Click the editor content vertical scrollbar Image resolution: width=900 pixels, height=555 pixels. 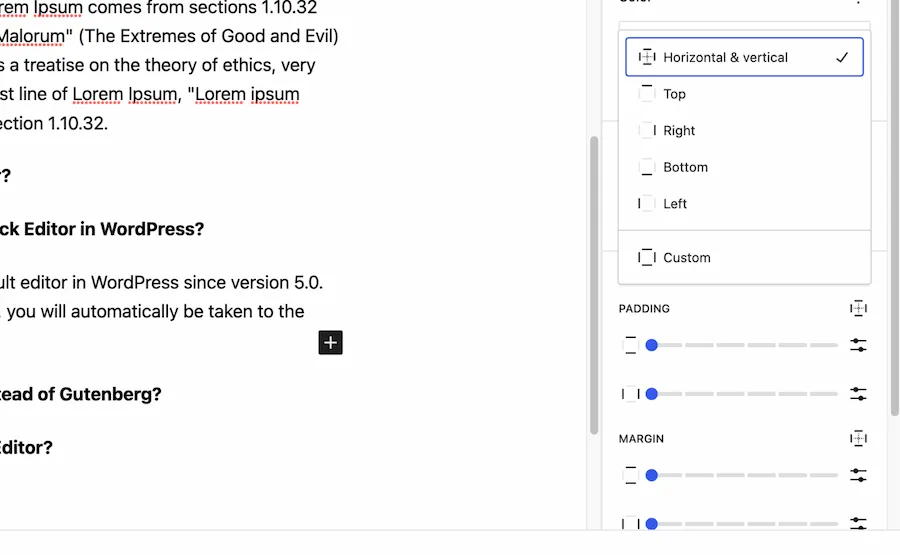(594, 285)
